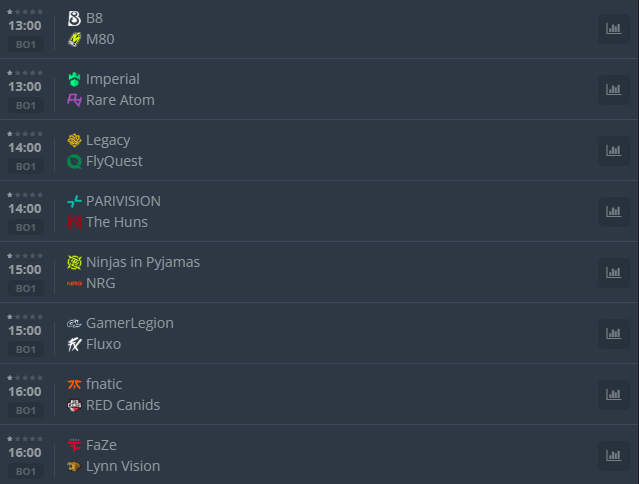
Task: Click the FlyQuest team logo
Action: click(74, 161)
